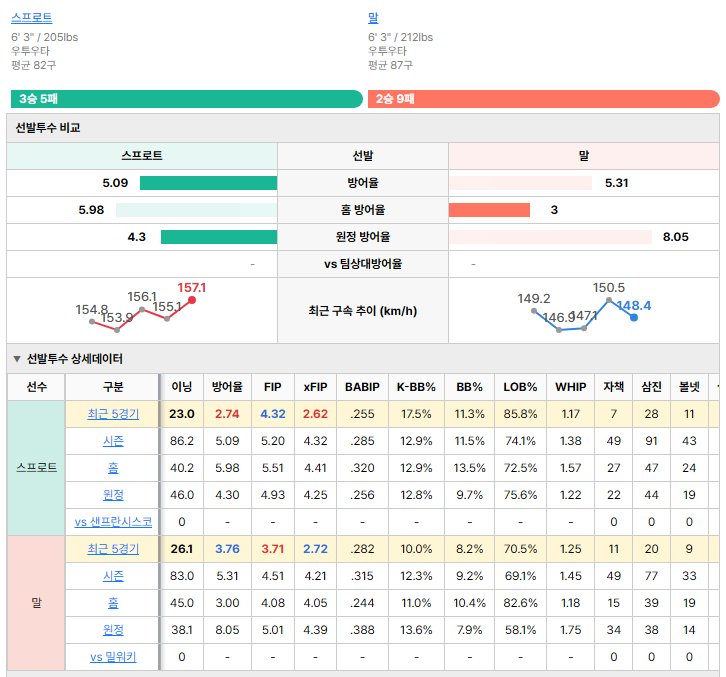Viewport: 726px width, 677px height.
Task: Click the 선발 label in the comparison header
Action: pyautogui.click(x=363, y=156)
